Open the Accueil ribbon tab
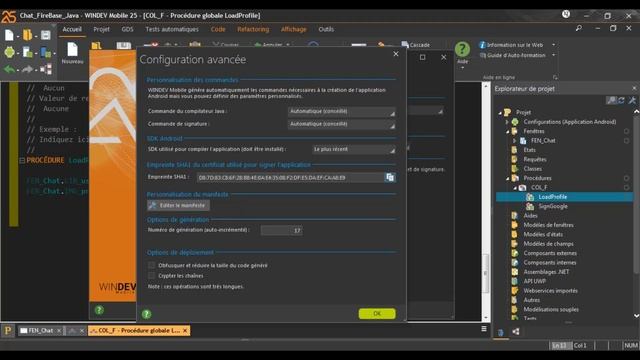Image resolution: width=640 pixels, height=360 pixels. (72, 29)
